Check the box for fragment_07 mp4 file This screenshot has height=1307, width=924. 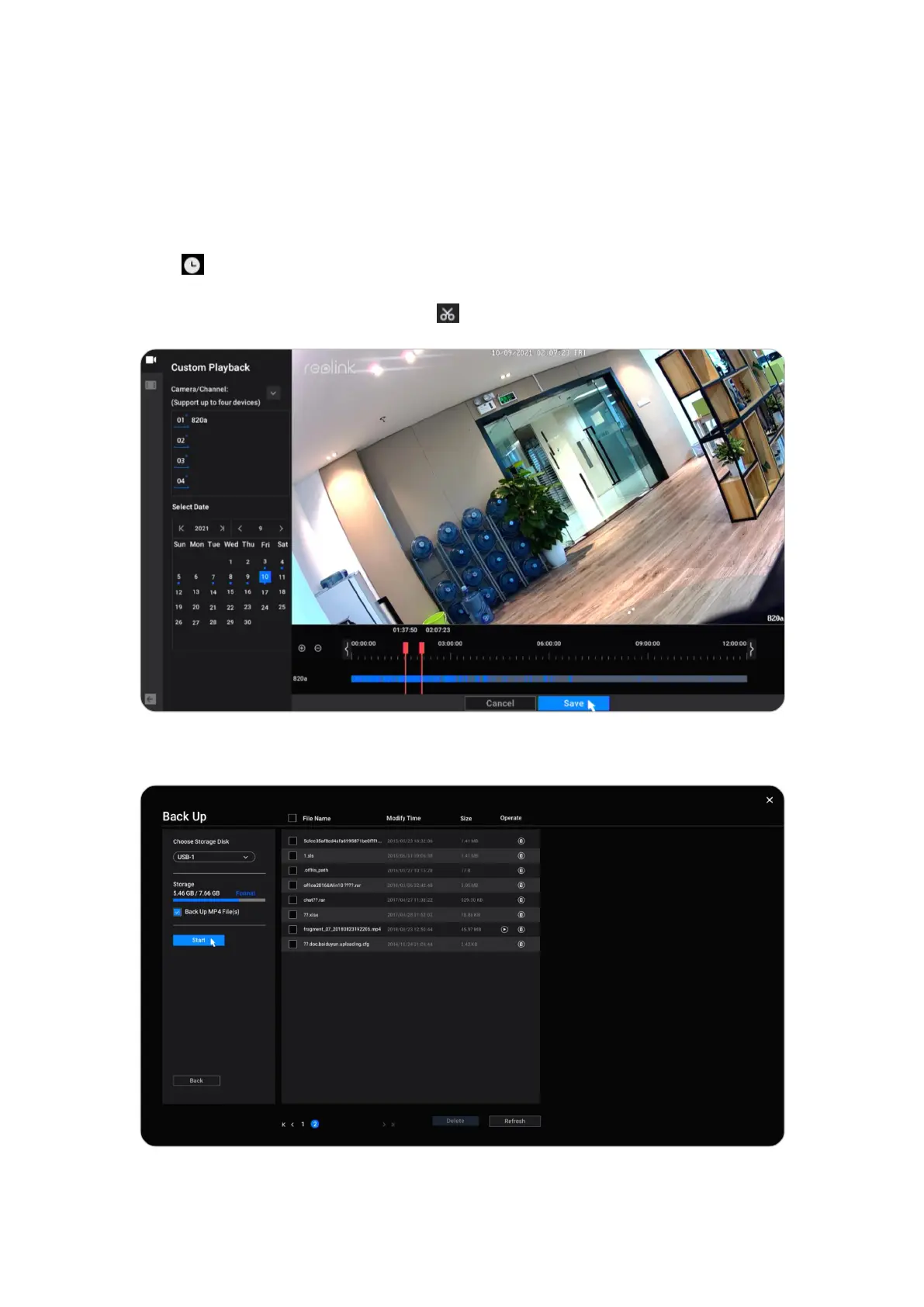(x=292, y=929)
